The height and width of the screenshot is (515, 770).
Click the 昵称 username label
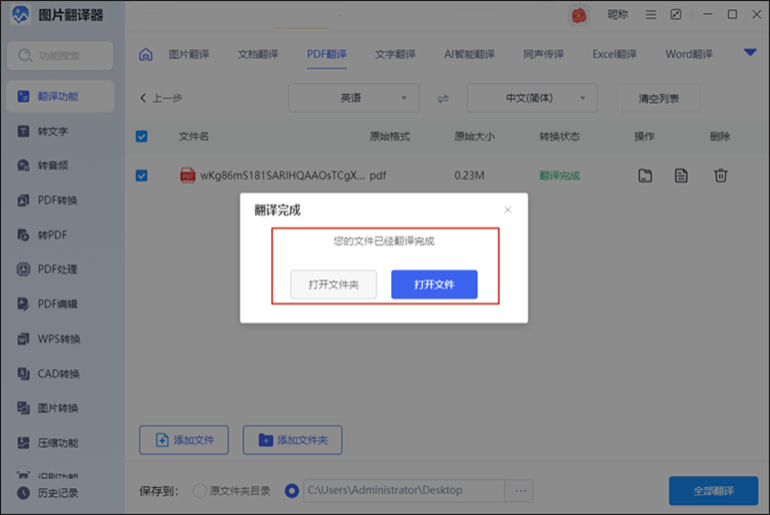617,15
